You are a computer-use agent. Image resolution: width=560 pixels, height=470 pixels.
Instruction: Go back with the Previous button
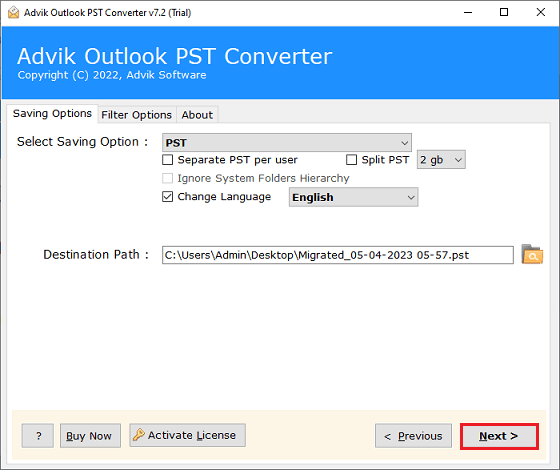[x=413, y=436]
